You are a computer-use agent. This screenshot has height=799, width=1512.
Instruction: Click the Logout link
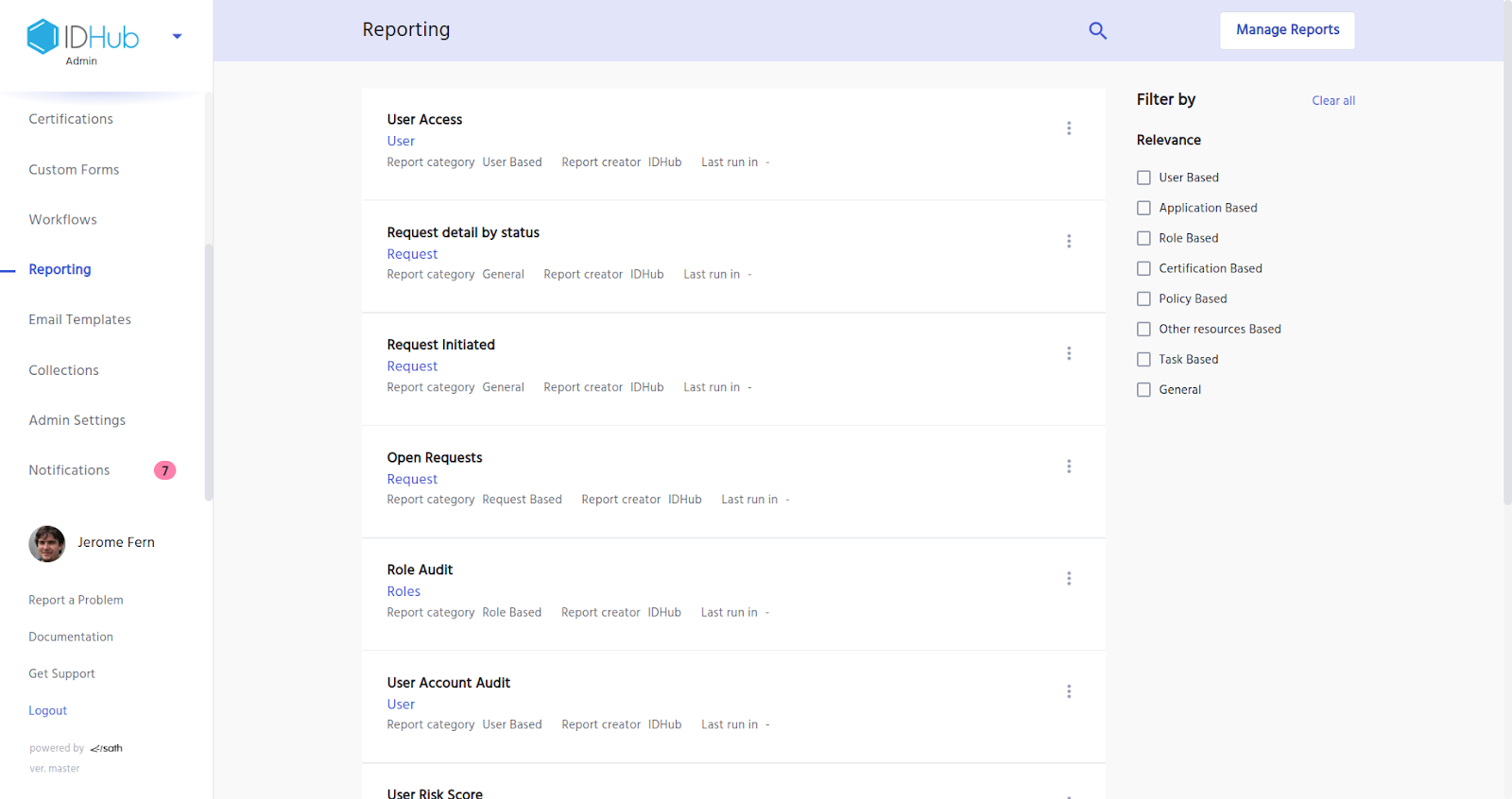pos(47,711)
